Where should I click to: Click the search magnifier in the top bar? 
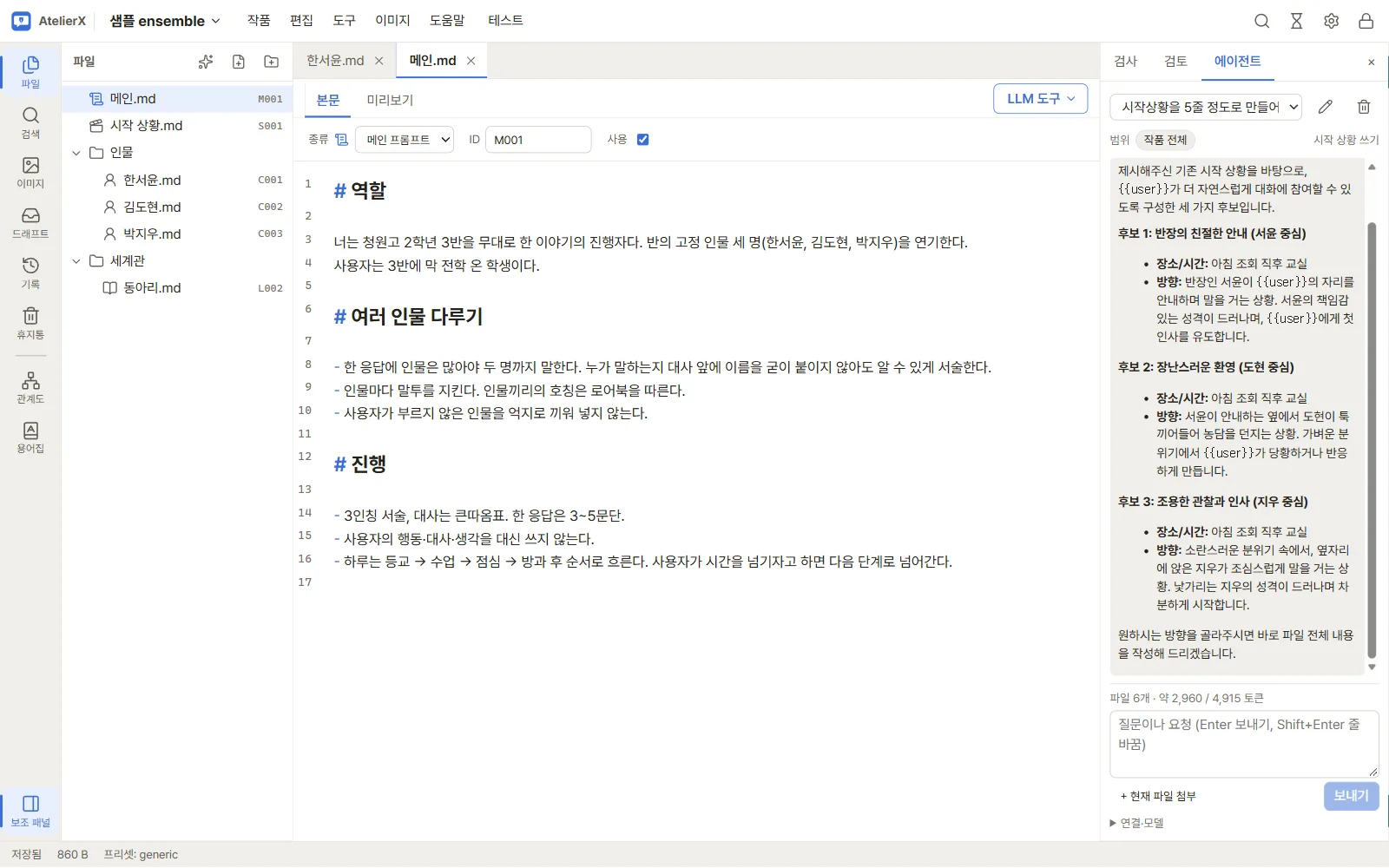click(1262, 21)
